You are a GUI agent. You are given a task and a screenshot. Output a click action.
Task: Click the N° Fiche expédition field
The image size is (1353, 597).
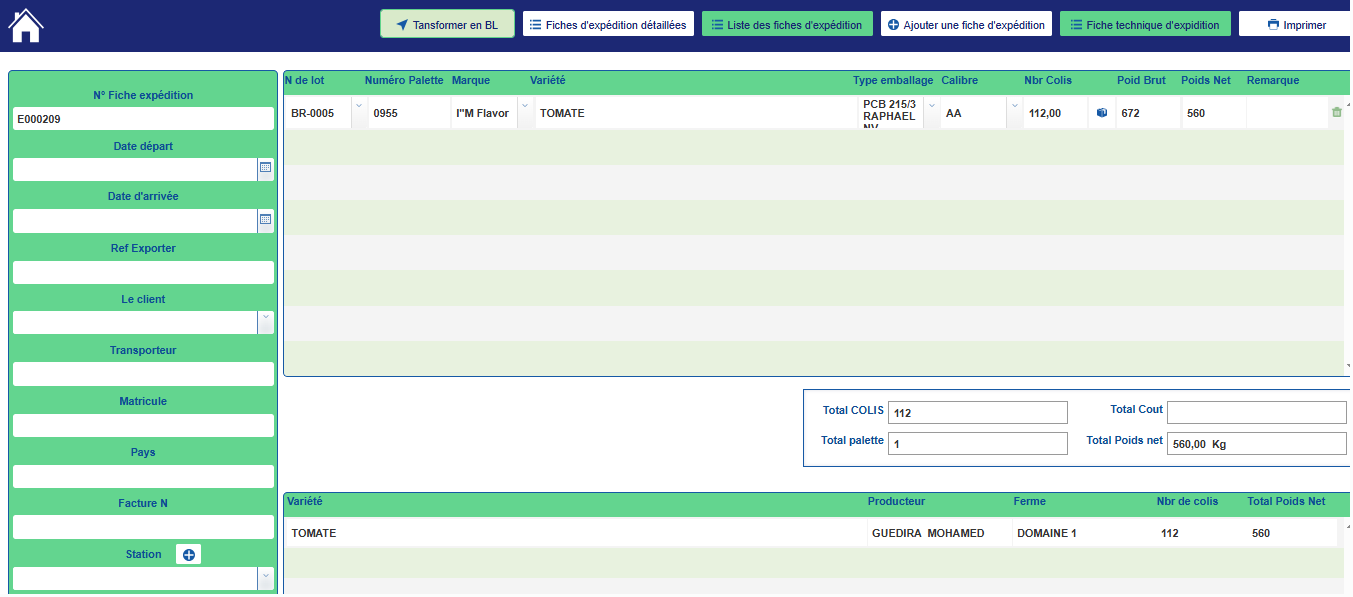tap(143, 119)
